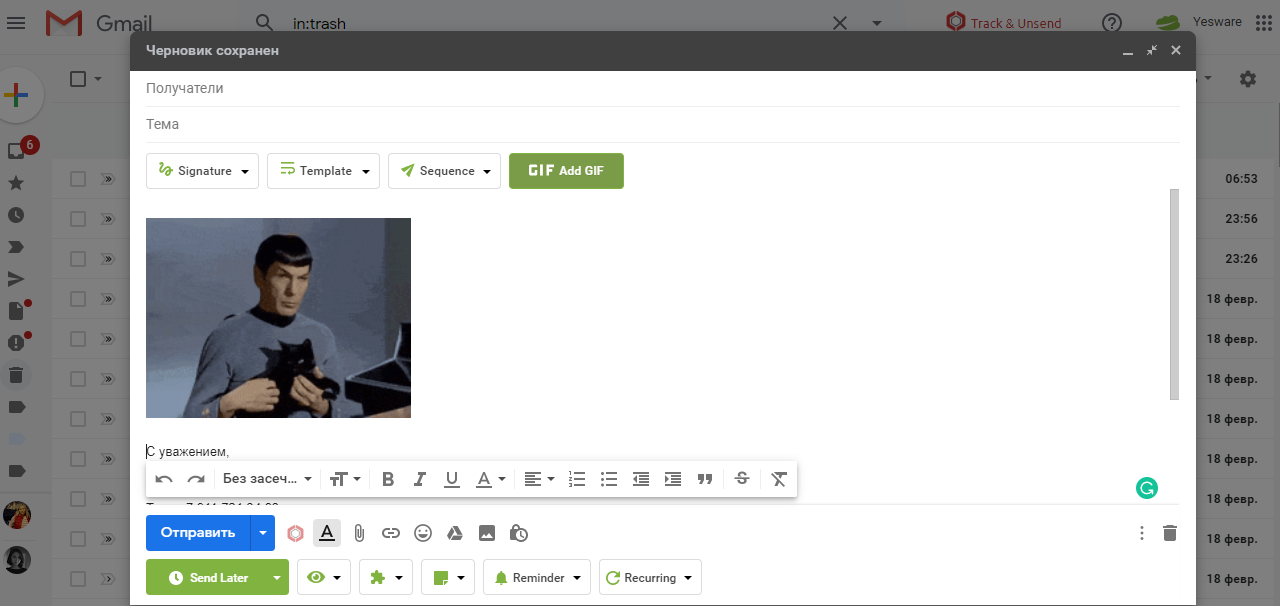Open the green note dropdown
Image resolution: width=1280 pixels, height=606 pixels.
pos(448,577)
